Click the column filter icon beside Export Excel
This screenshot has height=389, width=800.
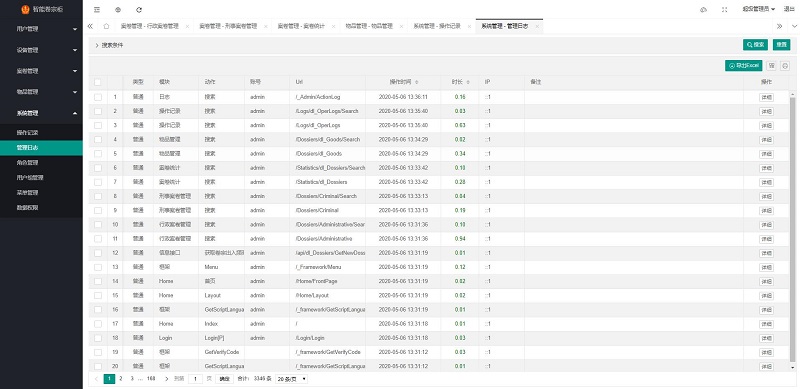coord(771,65)
